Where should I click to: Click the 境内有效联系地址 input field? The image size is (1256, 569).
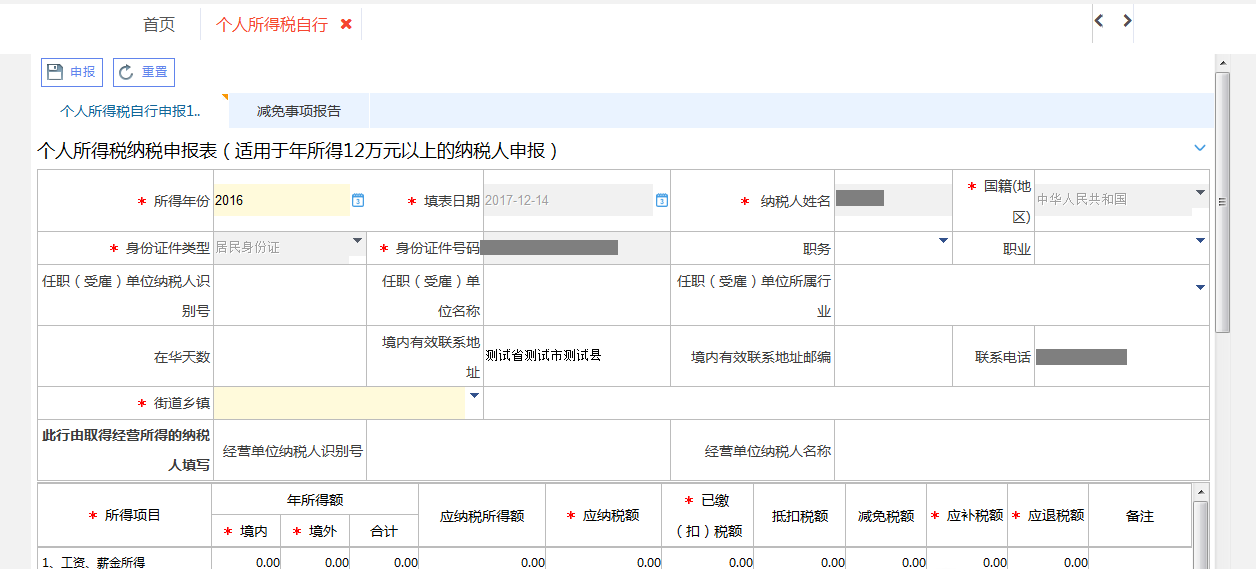pos(575,356)
